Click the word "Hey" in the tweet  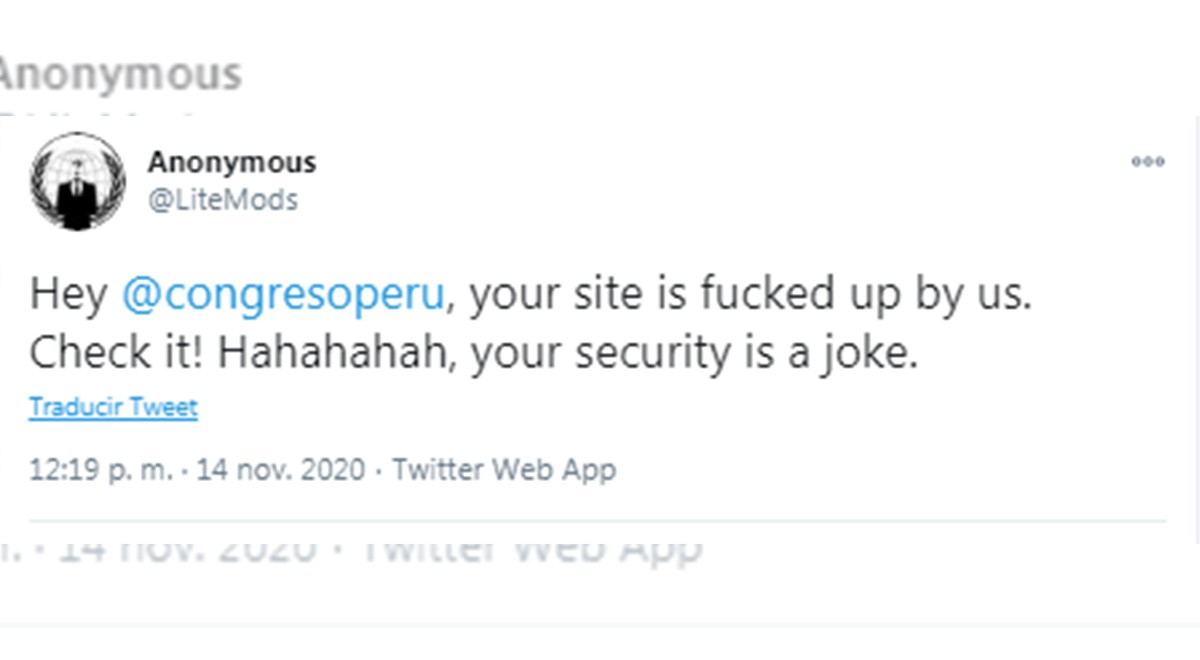69,296
